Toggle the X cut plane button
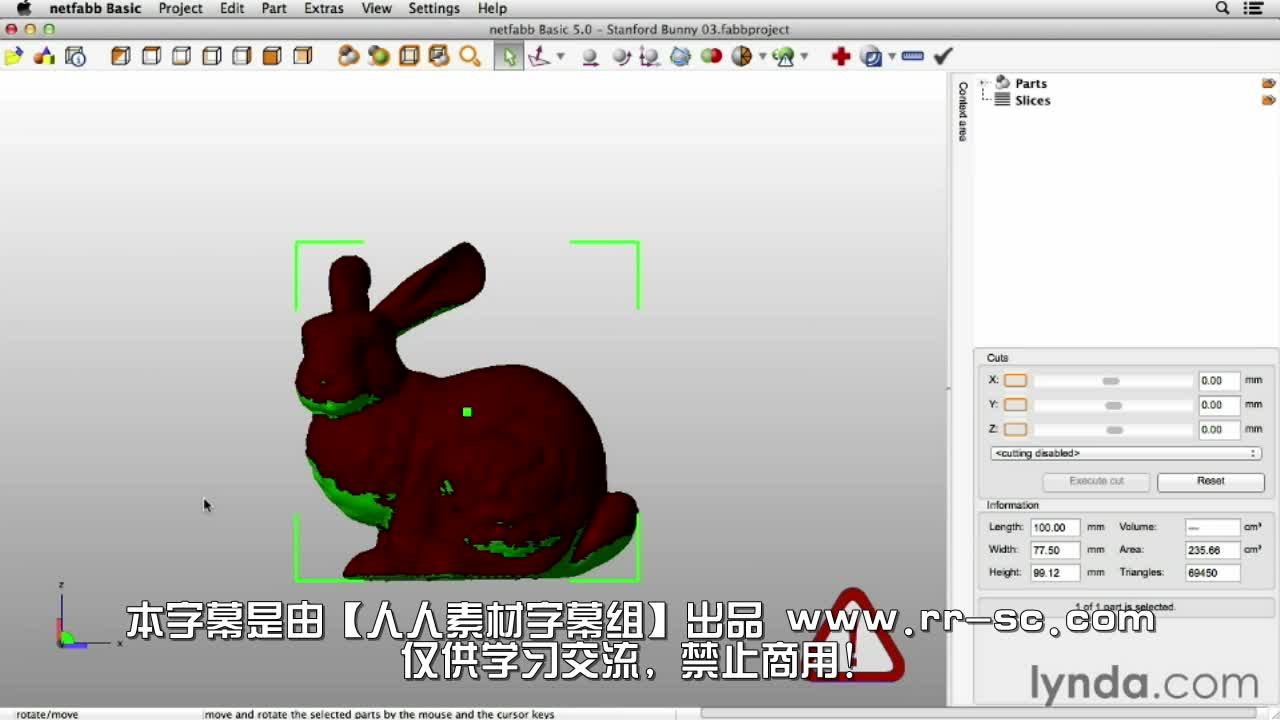1280x720 pixels. [x=1015, y=380]
